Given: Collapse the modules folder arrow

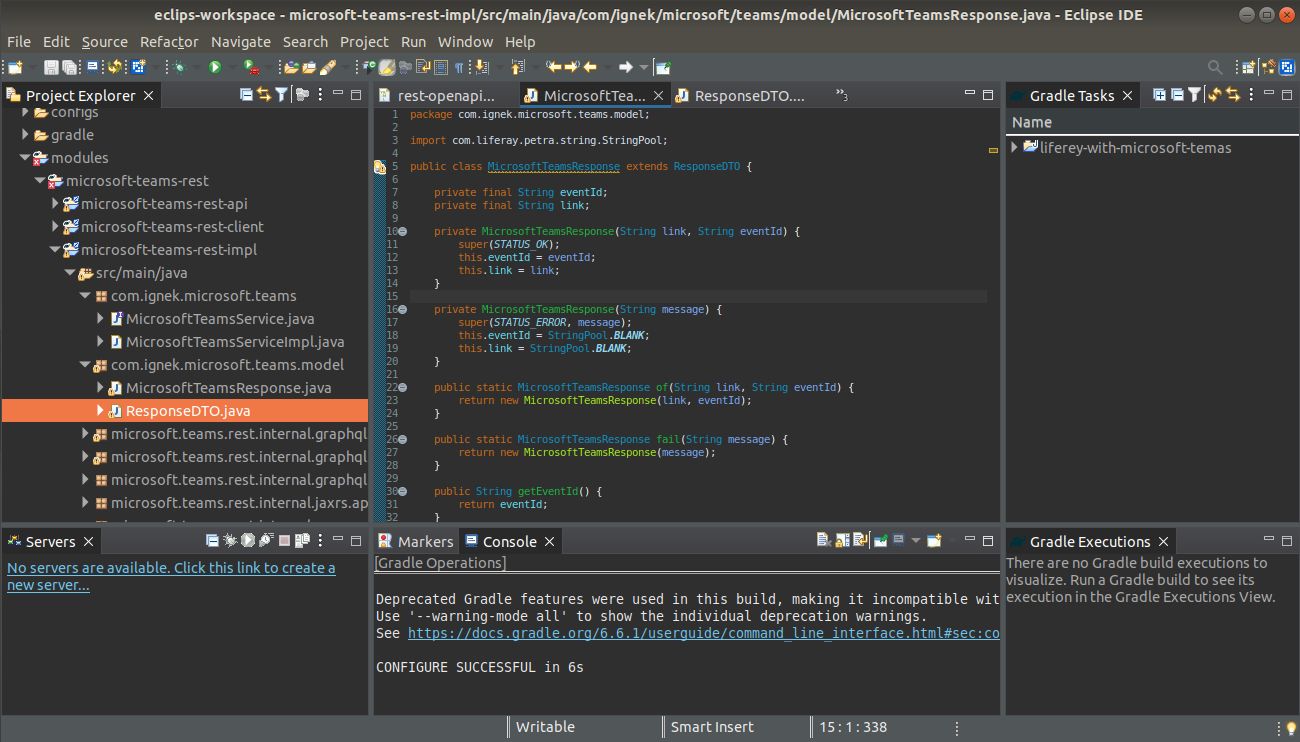Looking at the screenshot, I should (x=25, y=157).
